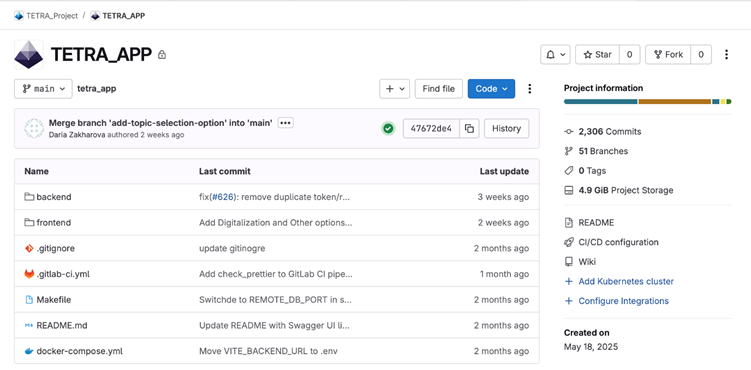Image resolution: width=751 pixels, height=370 pixels.
Task: Open the .gitignore file
Action: [x=56, y=248]
